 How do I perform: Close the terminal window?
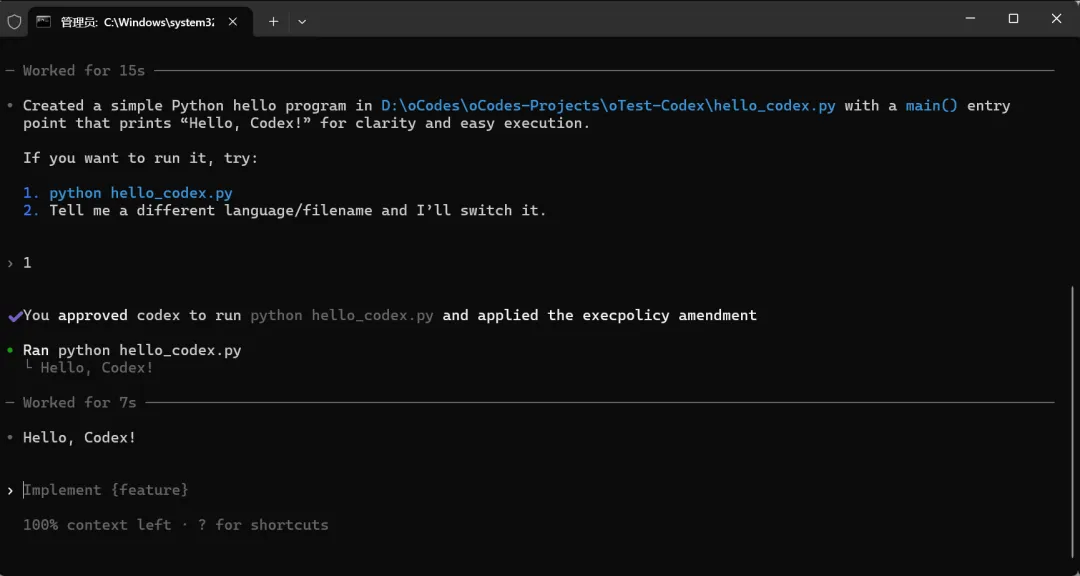click(x=1057, y=18)
